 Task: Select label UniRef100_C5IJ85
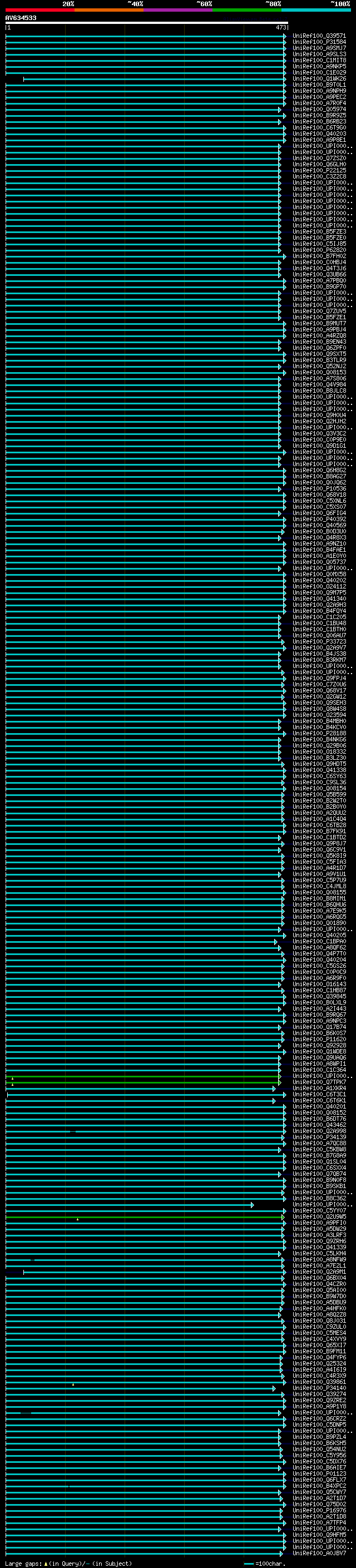point(319,244)
